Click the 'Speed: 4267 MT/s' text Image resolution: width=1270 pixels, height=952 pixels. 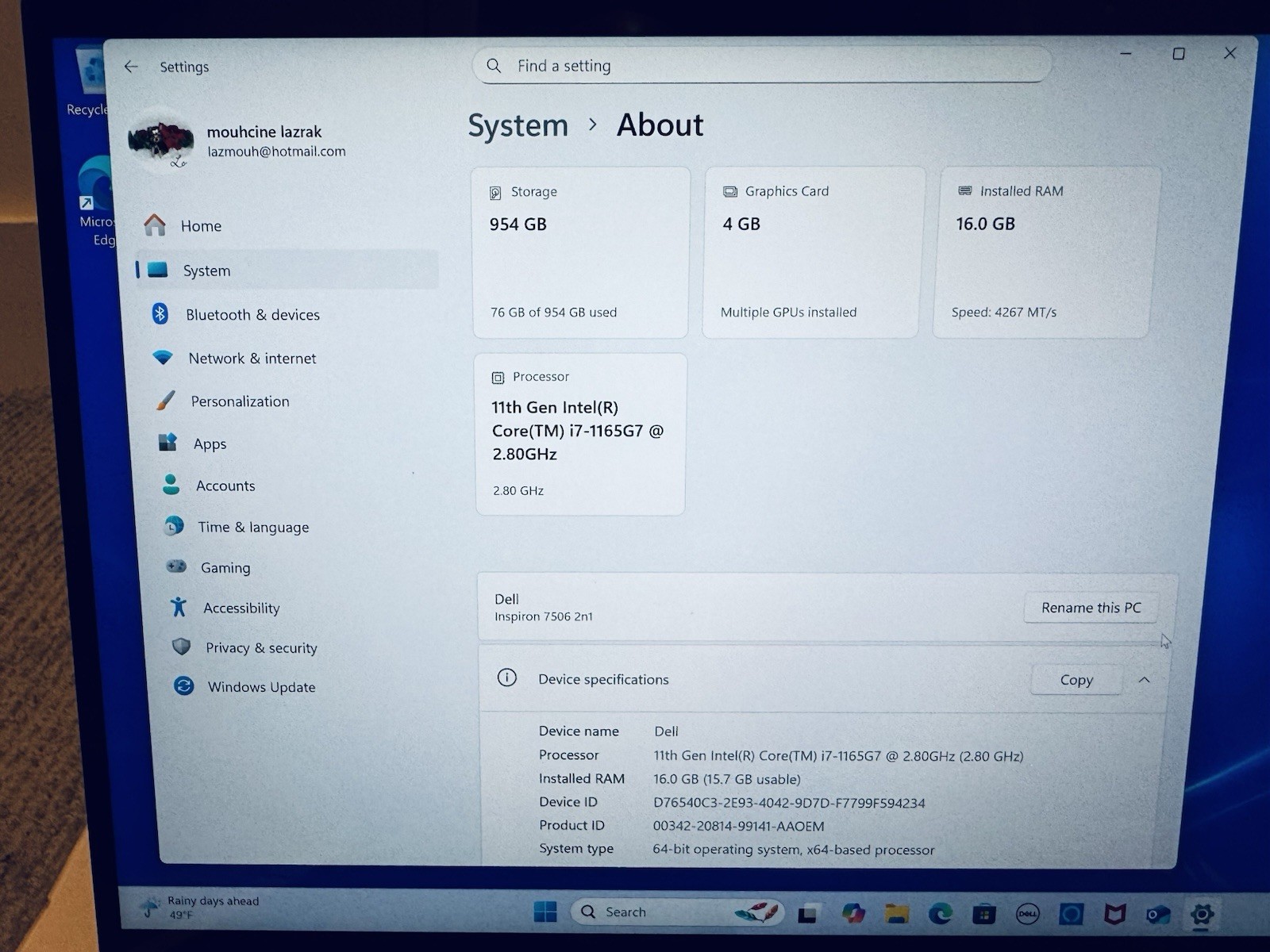click(1003, 312)
